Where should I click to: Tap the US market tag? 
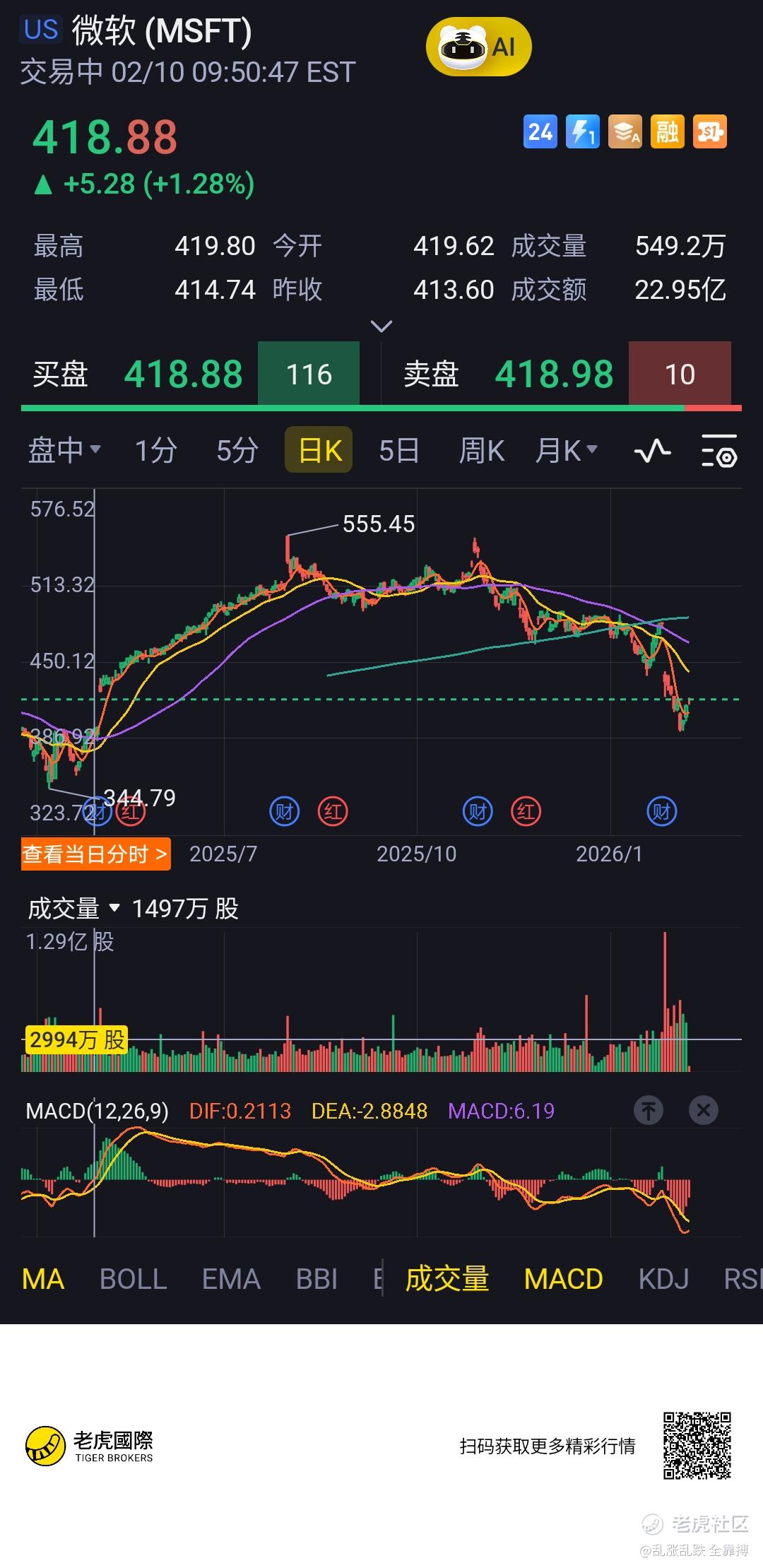coord(41,29)
